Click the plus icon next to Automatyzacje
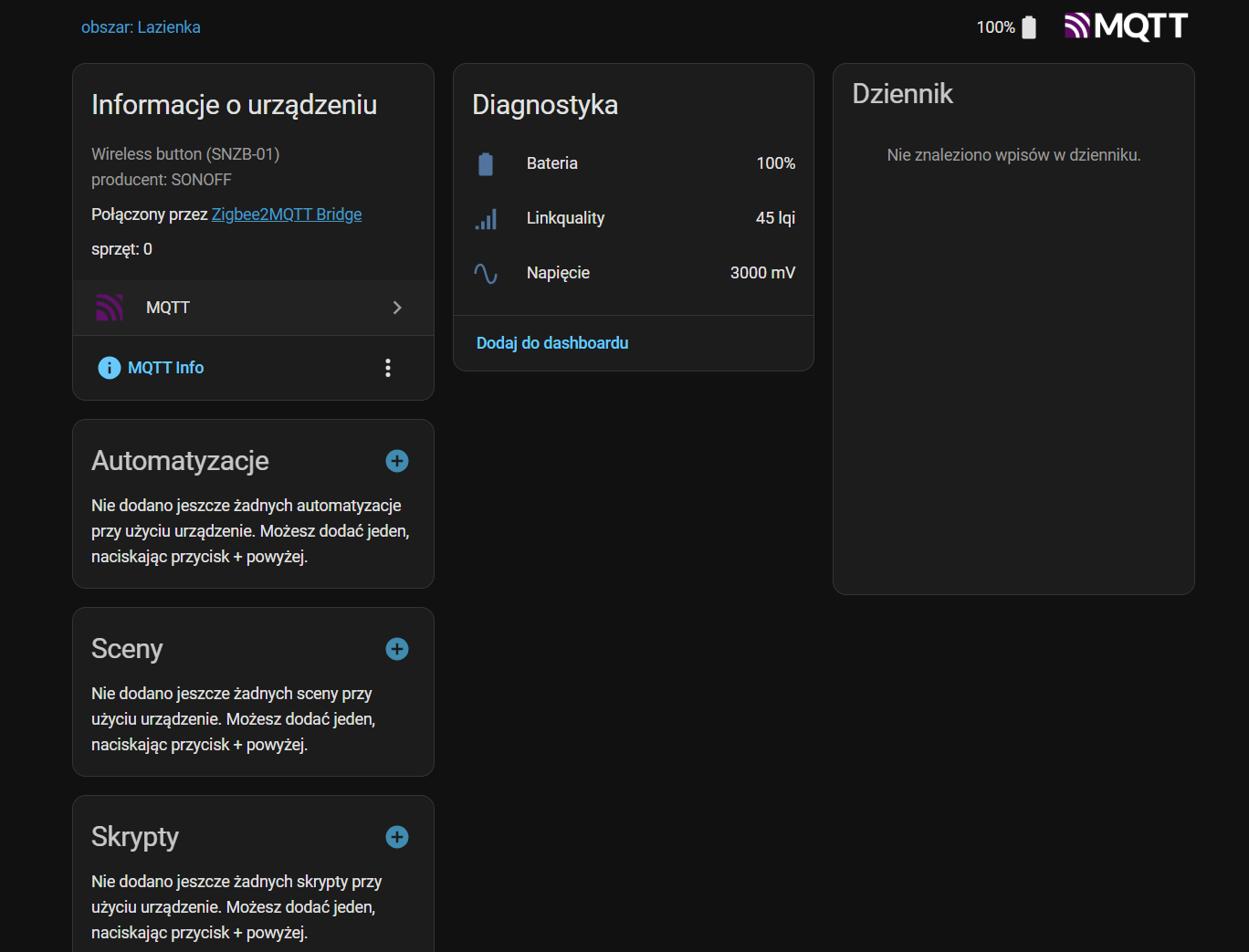 tap(396, 461)
